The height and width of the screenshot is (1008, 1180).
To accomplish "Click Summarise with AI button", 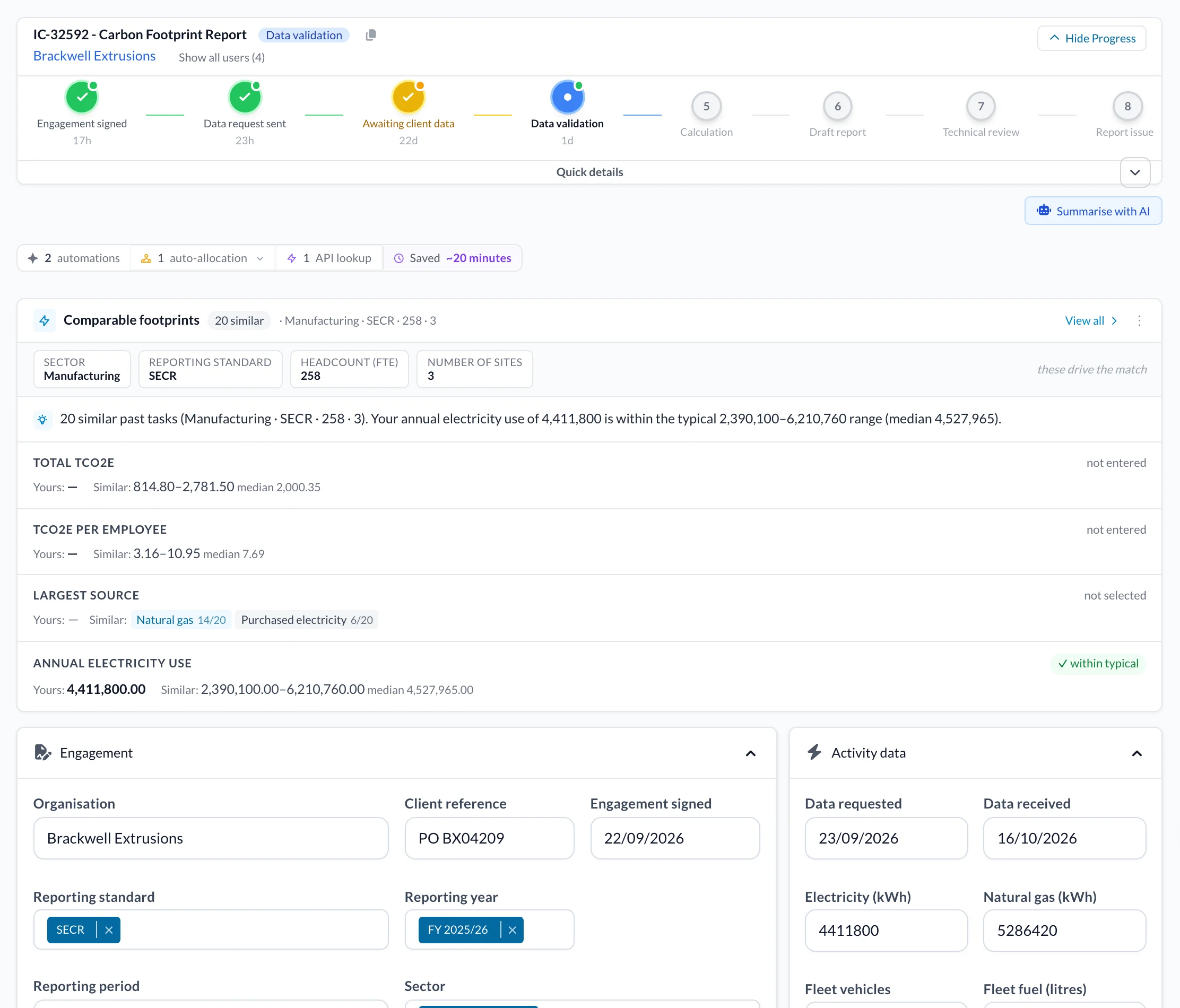I will coord(1093,211).
